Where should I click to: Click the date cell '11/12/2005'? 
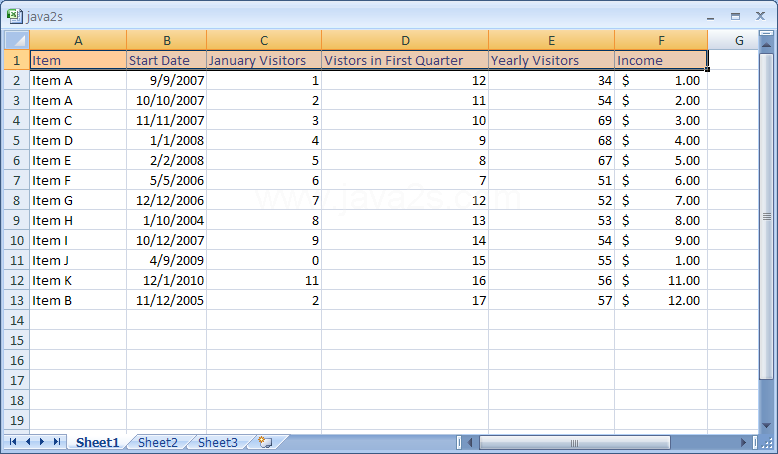[x=167, y=300]
